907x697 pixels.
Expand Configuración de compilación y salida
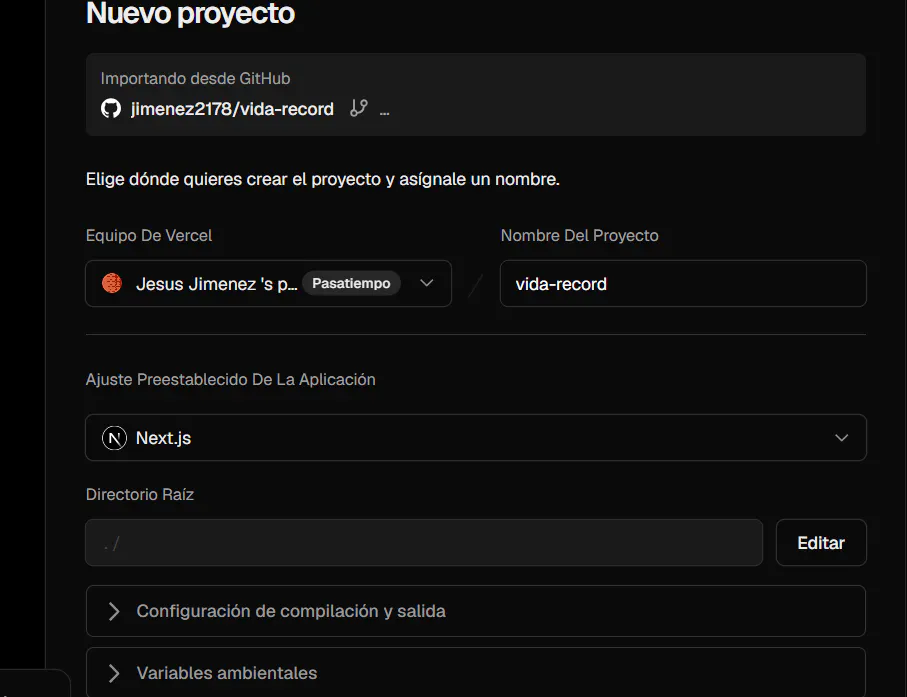pyautogui.click(x=475, y=611)
